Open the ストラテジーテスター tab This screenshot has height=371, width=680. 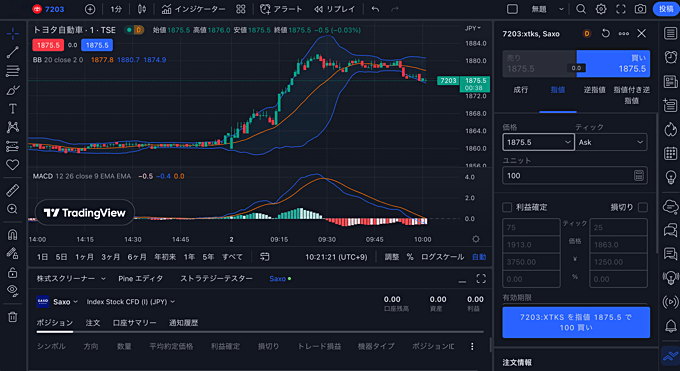click(x=216, y=279)
